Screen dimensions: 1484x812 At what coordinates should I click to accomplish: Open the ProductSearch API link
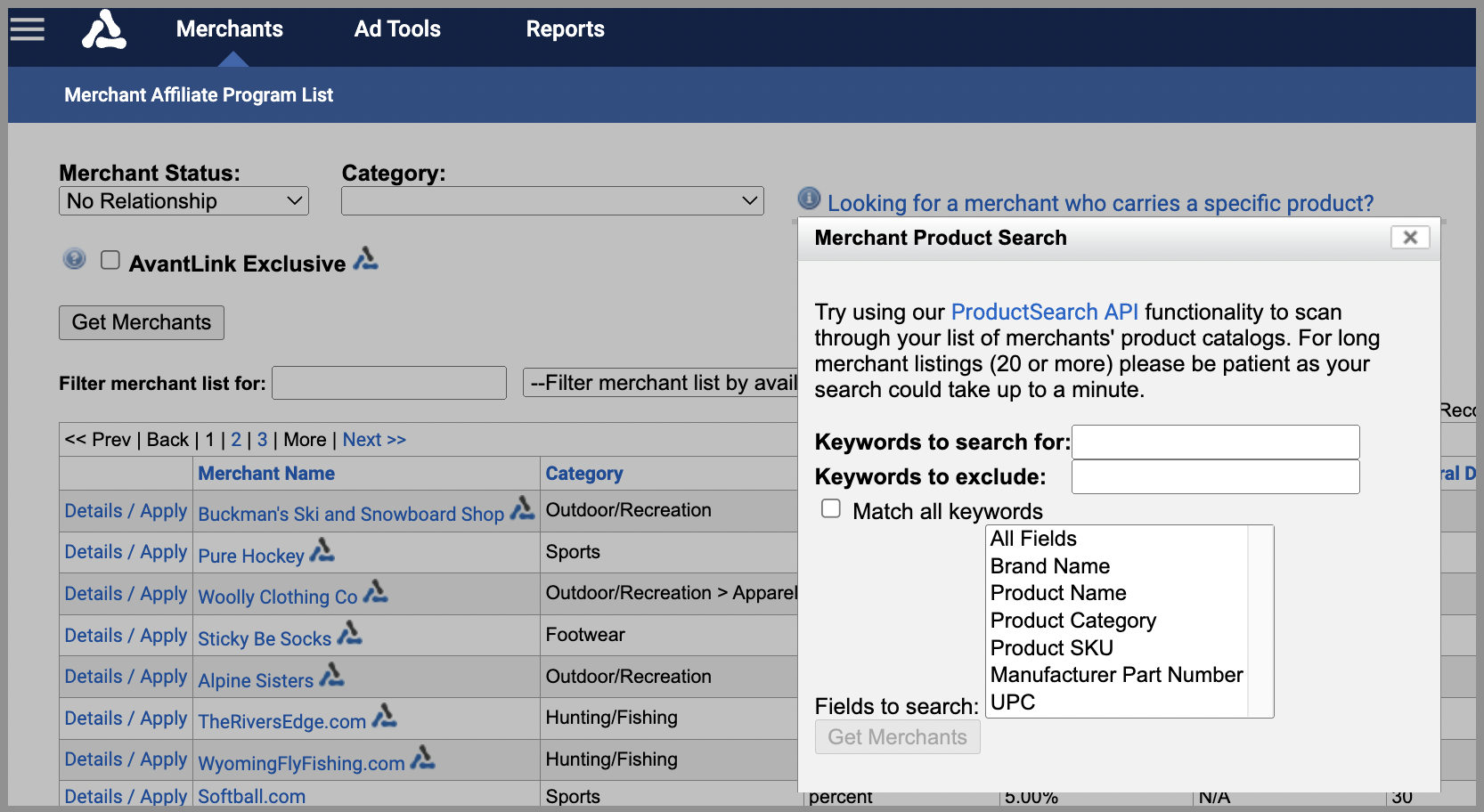1045,313
